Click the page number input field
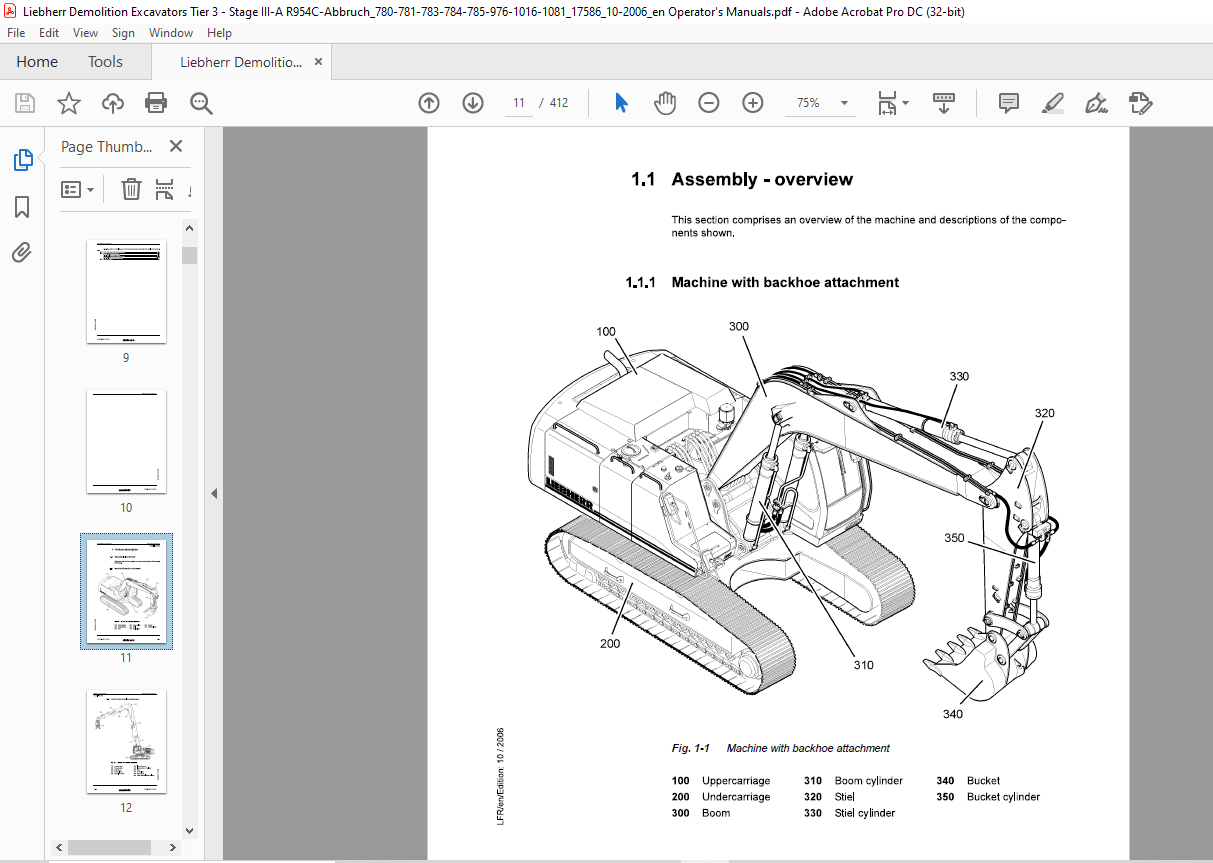 click(519, 103)
